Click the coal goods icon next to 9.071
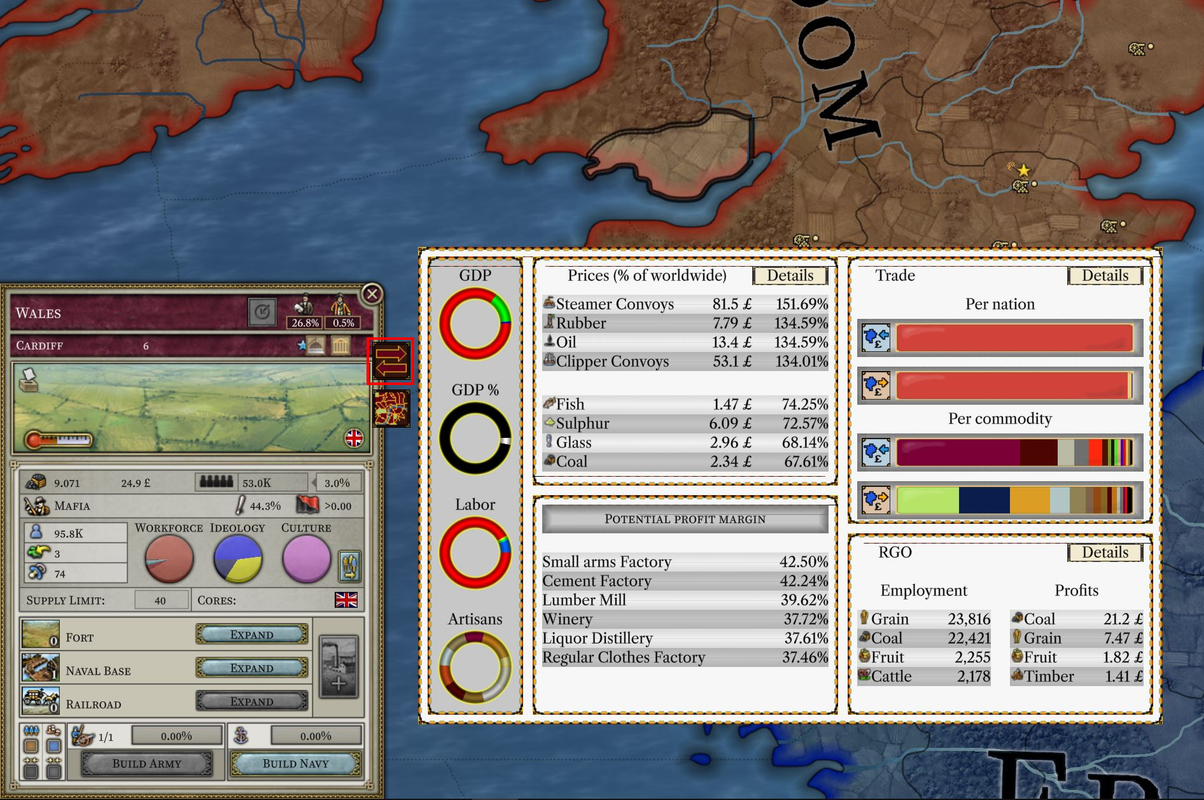Screen dimensions: 1204x800 coord(38,481)
